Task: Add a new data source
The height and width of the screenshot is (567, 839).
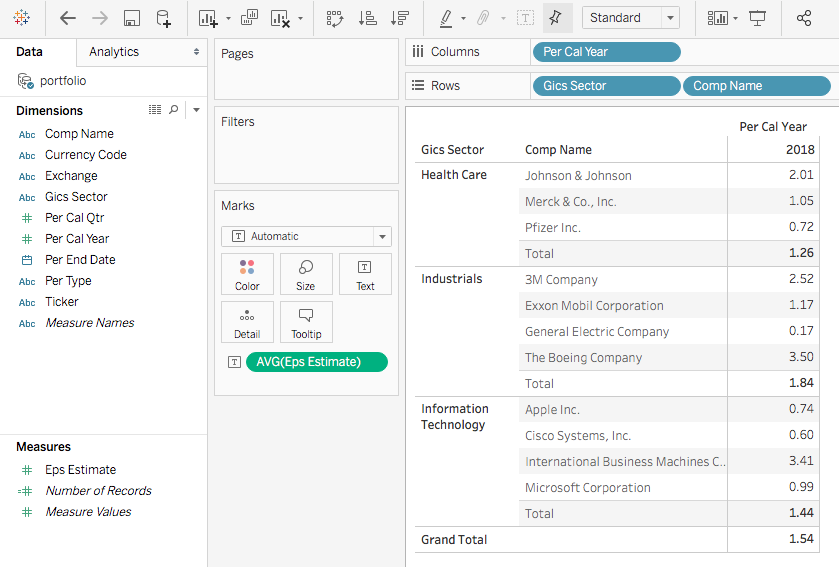Action: [x=163, y=18]
